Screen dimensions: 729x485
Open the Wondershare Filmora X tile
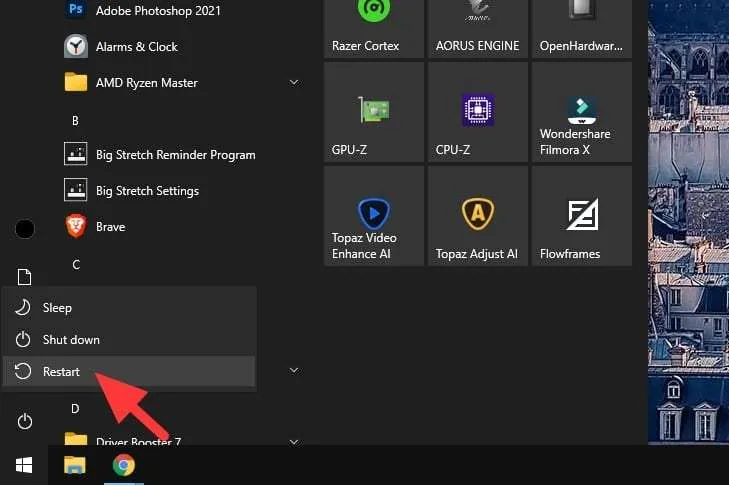coord(582,112)
